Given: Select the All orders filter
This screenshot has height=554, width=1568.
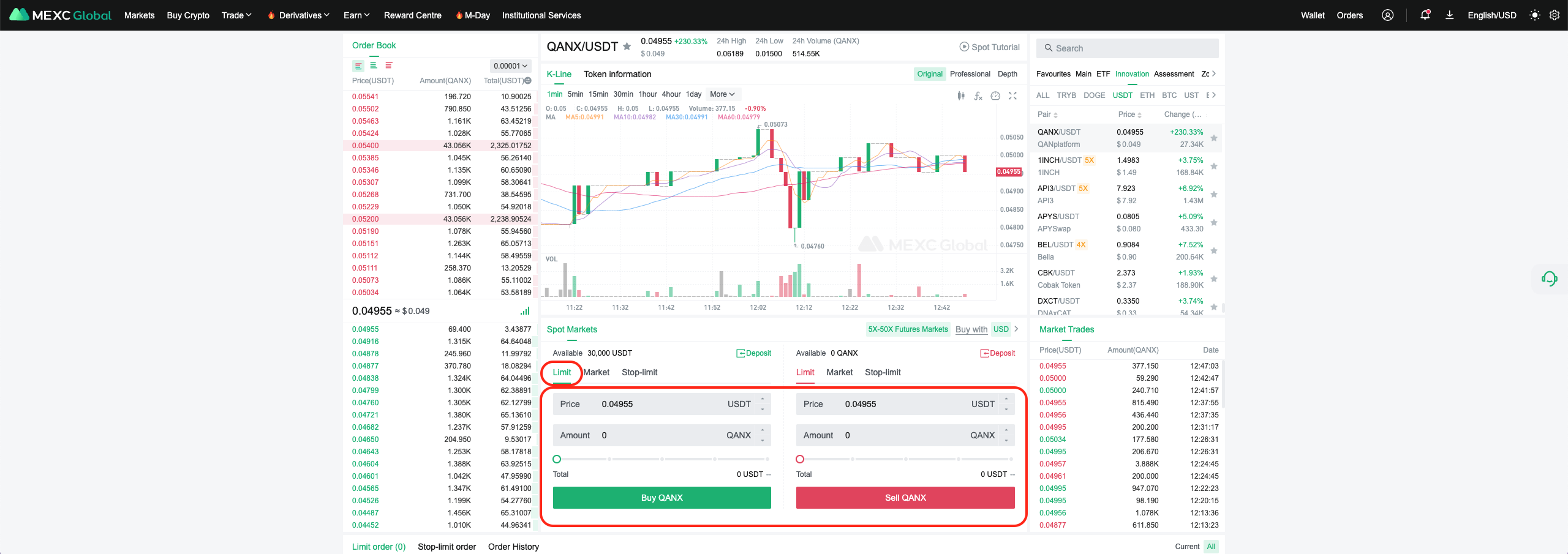Looking at the screenshot, I should (x=1211, y=547).
